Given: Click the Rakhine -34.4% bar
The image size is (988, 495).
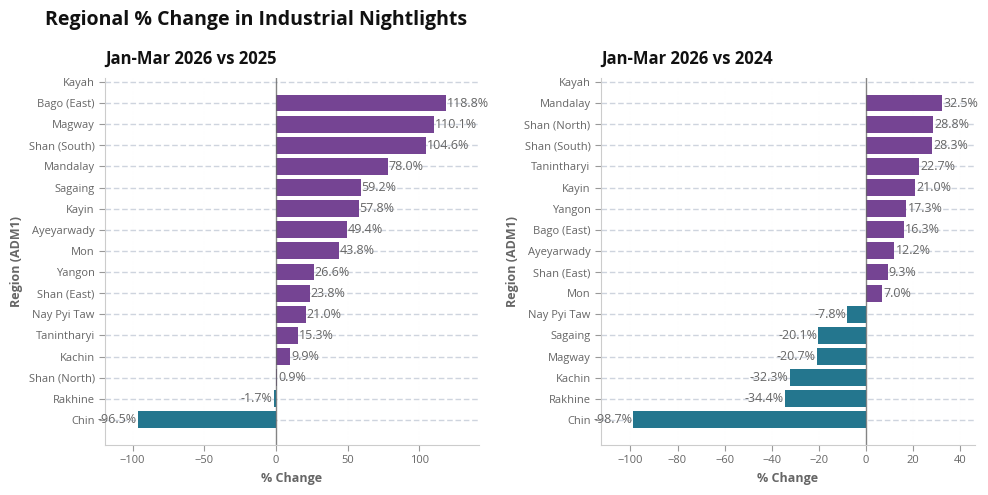Looking at the screenshot, I should (825, 399).
